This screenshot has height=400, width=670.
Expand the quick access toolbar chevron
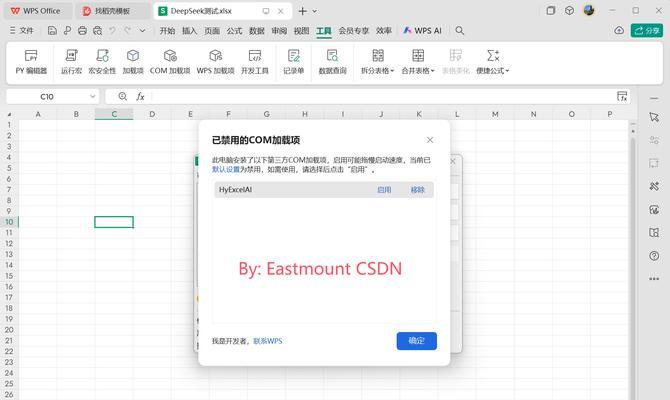point(142,31)
